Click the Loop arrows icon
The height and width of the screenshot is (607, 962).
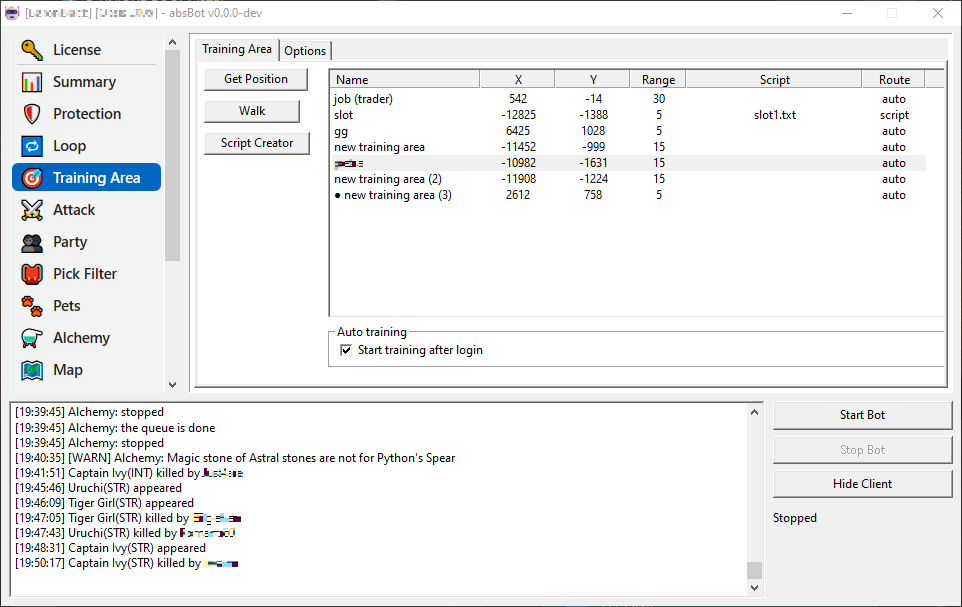(32, 146)
